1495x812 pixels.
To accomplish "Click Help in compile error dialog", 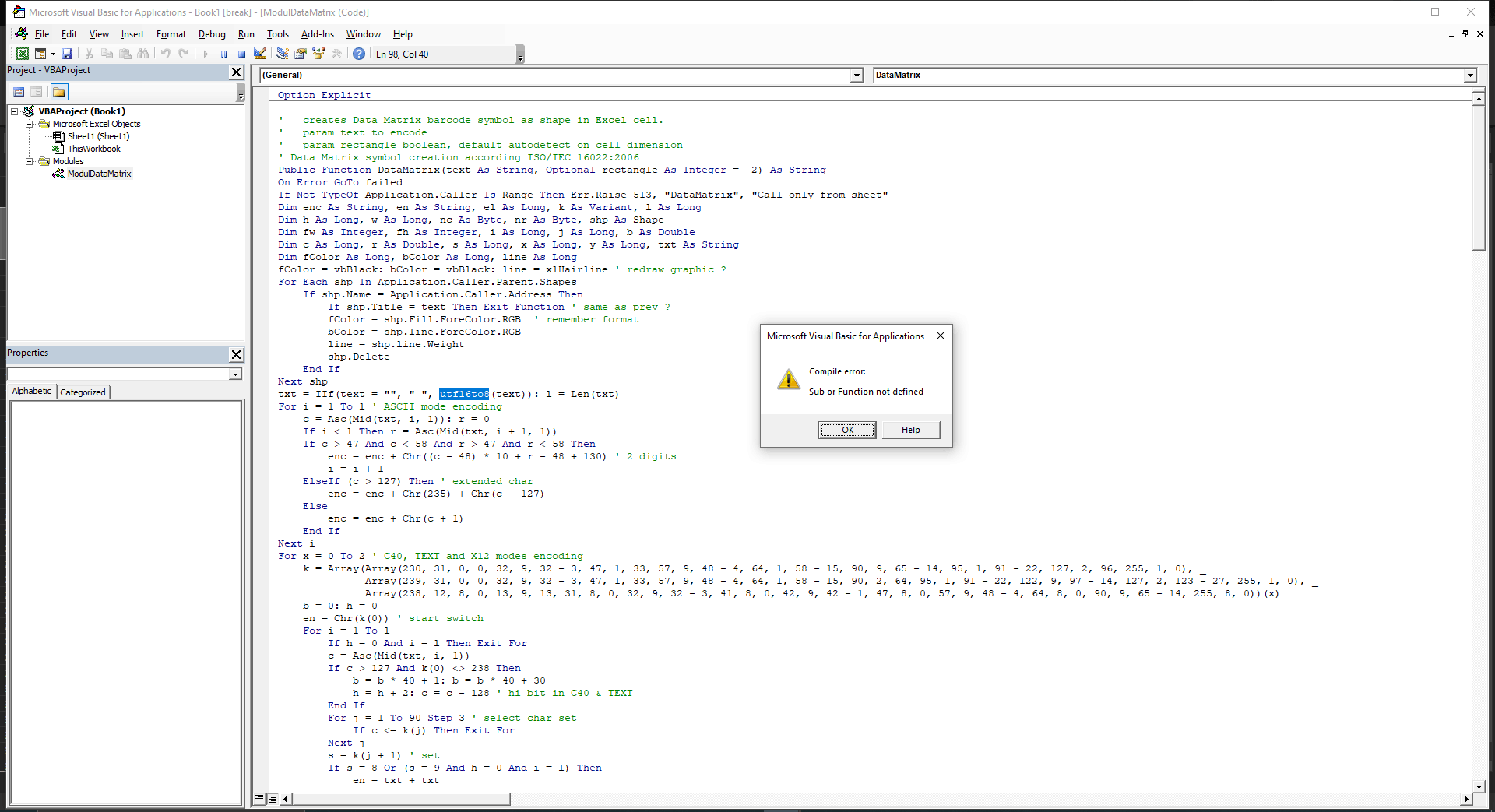I will pos(911,430).
